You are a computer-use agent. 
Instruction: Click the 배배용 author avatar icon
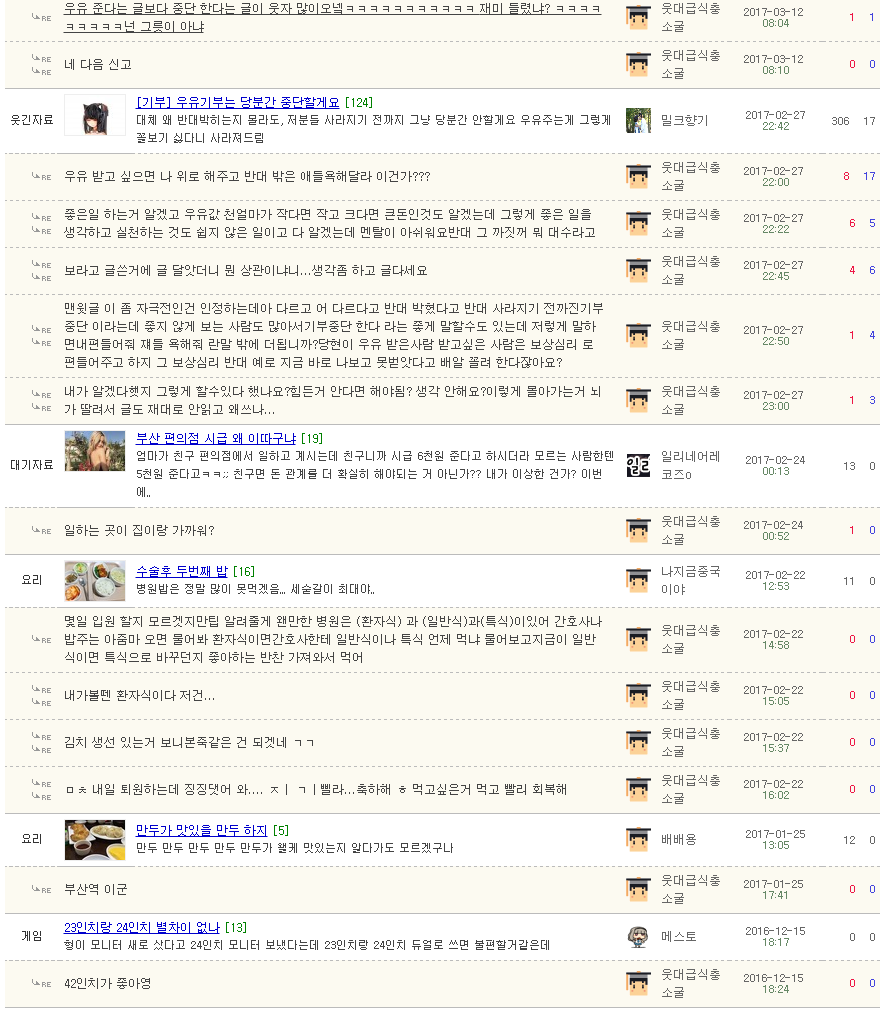[638, 839]
